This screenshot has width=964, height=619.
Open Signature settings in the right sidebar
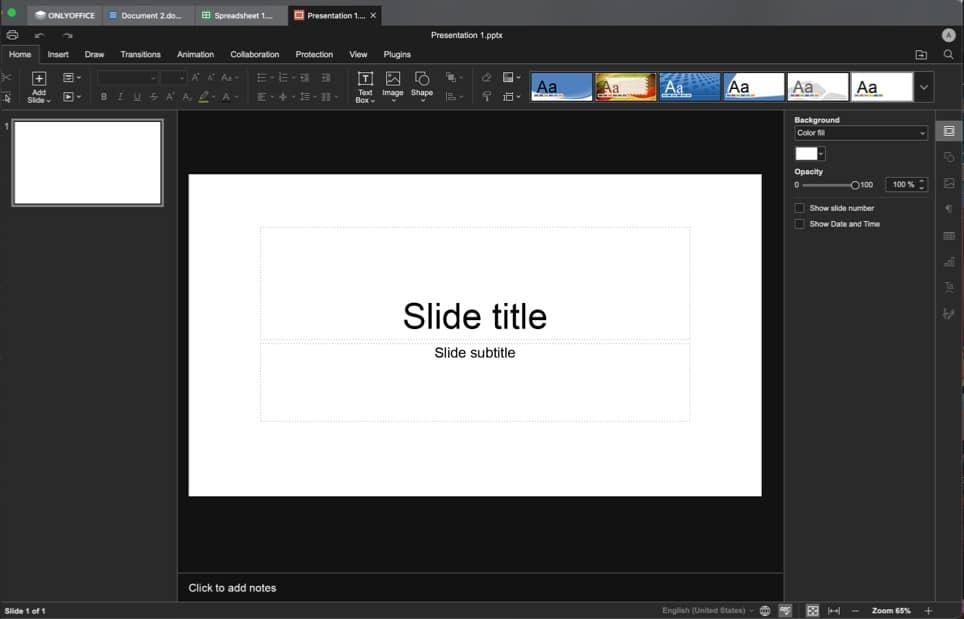pyautogui.click(x=949, y=314)
